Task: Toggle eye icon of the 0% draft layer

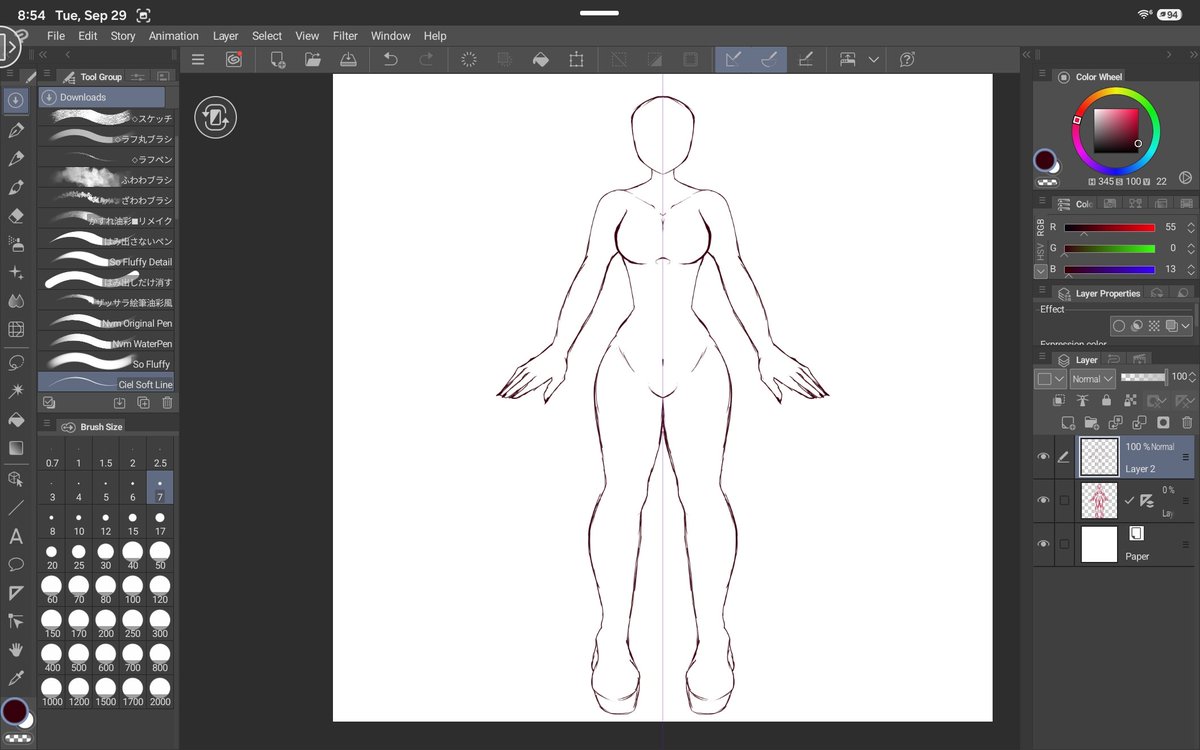Action: pos(1043,500)
